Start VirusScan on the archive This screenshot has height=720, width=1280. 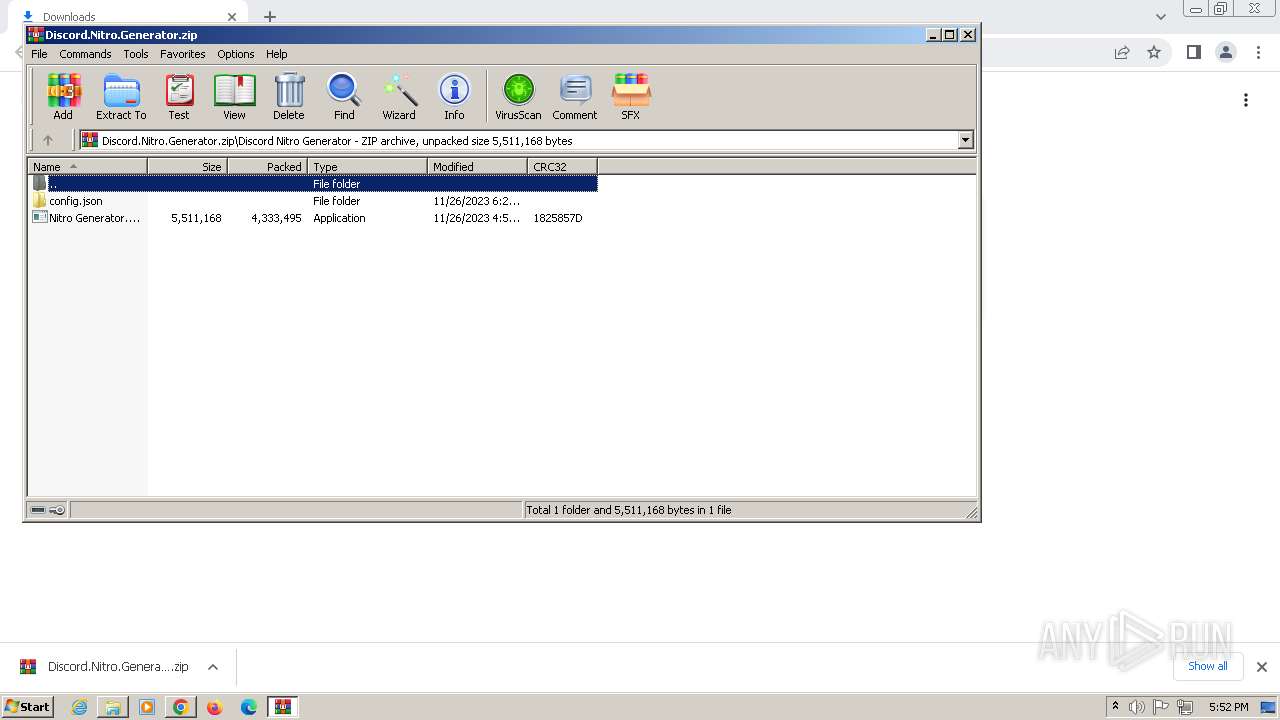coord(518,97)
